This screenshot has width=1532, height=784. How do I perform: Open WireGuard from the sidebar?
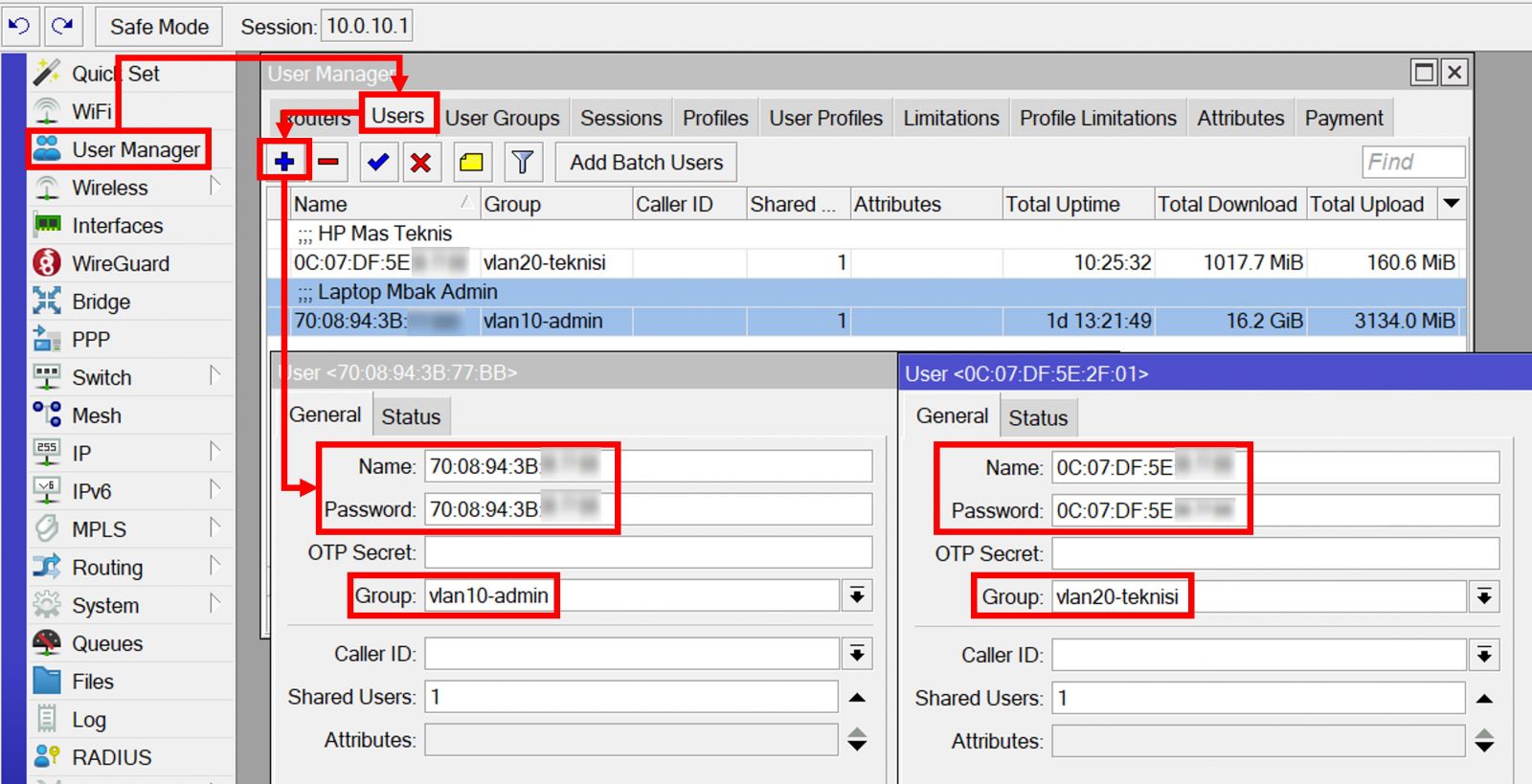120,263
